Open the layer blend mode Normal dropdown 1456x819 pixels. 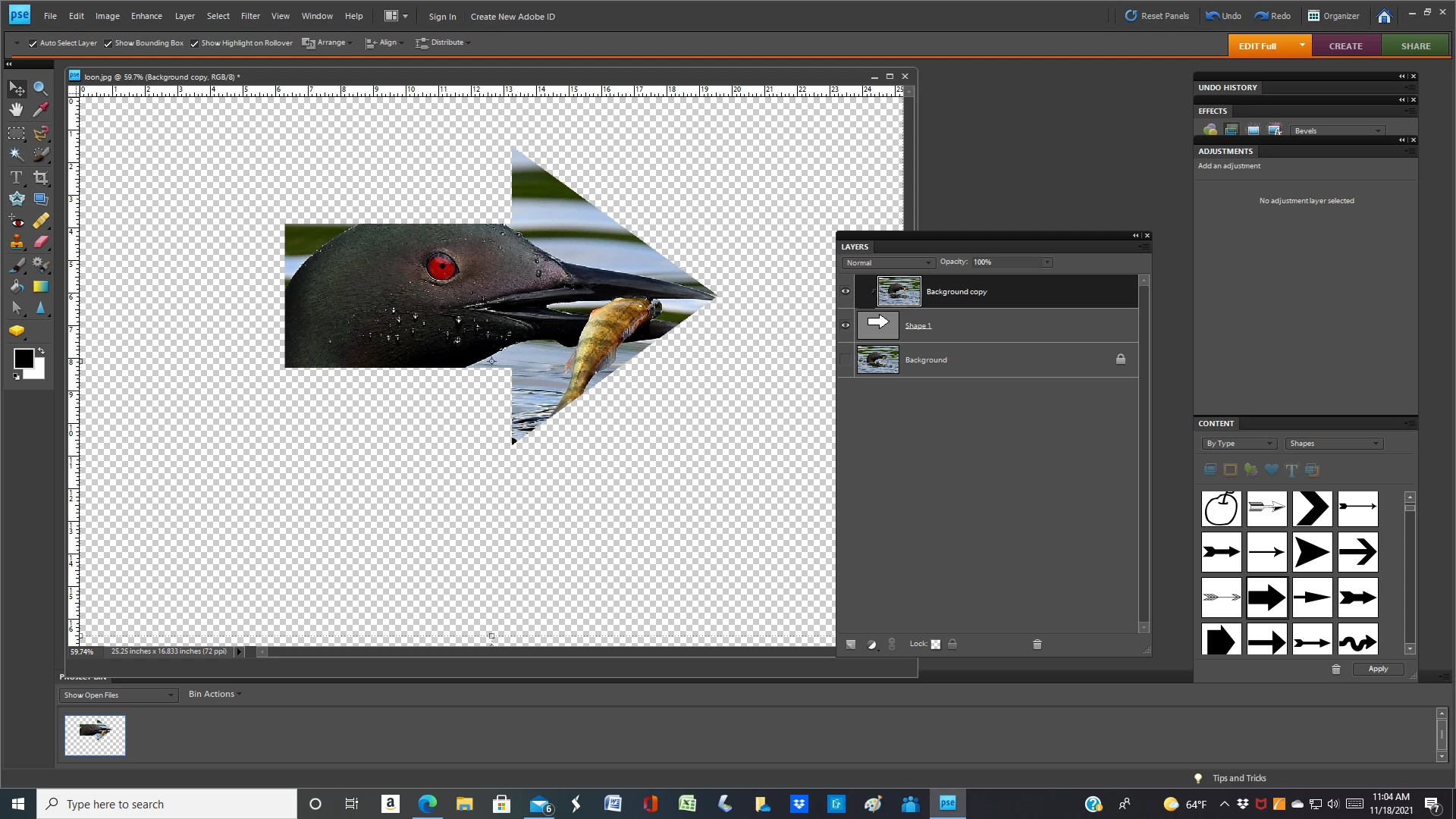[887, 262]
